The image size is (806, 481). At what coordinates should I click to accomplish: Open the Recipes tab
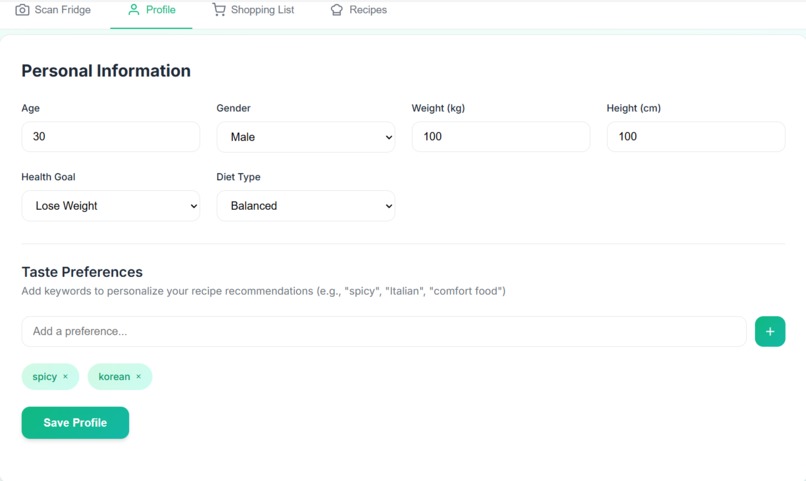358,10
